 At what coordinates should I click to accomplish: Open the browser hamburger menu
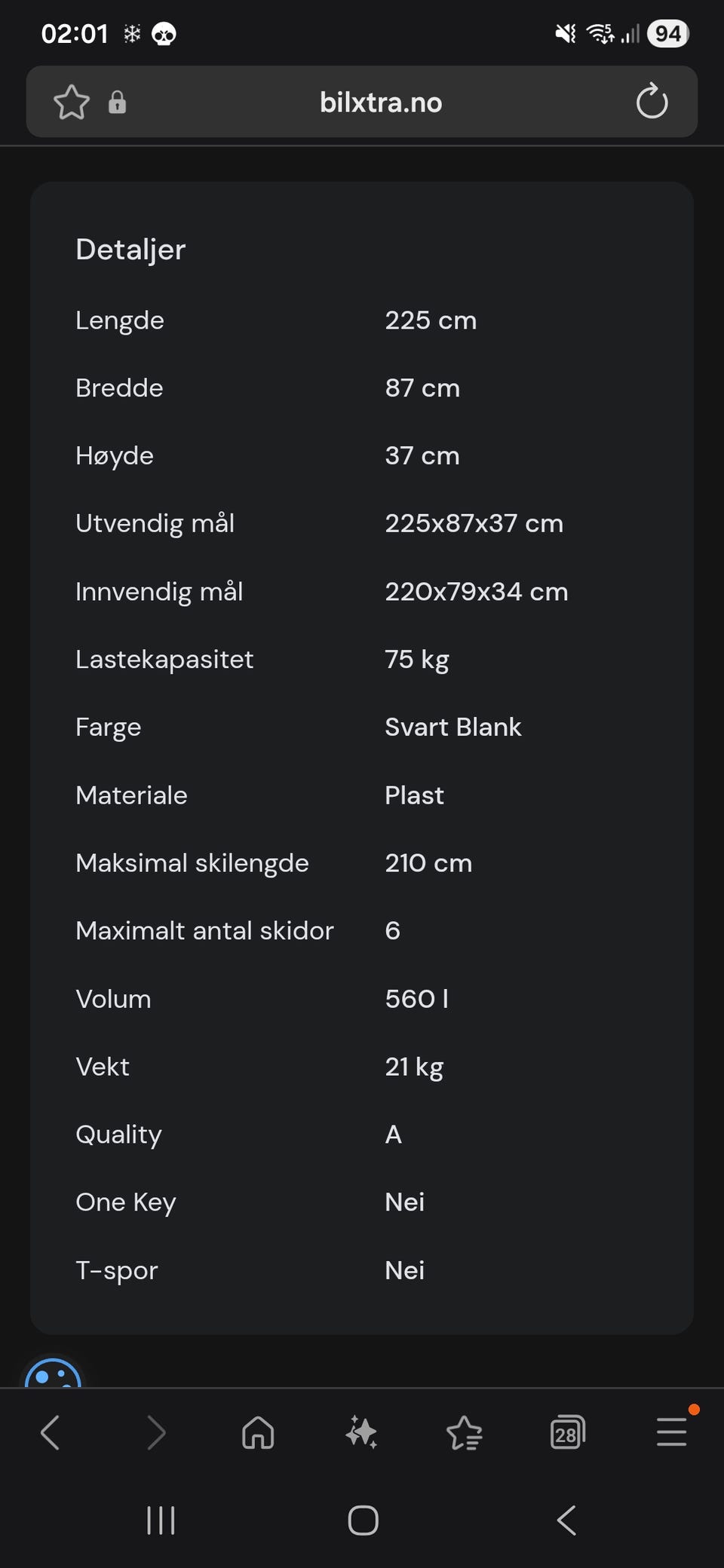671,1432
